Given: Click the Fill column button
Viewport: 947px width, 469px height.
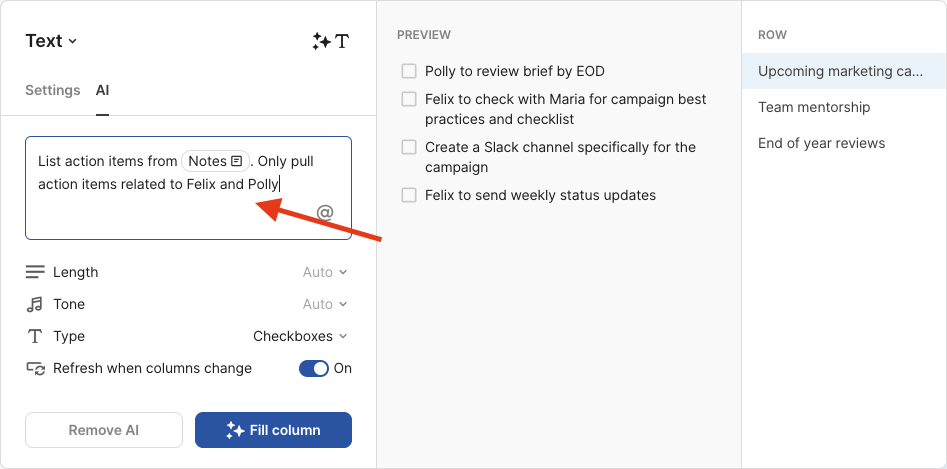Looking at the screenshot, I should pyautogui.click(x=273, y=430).
